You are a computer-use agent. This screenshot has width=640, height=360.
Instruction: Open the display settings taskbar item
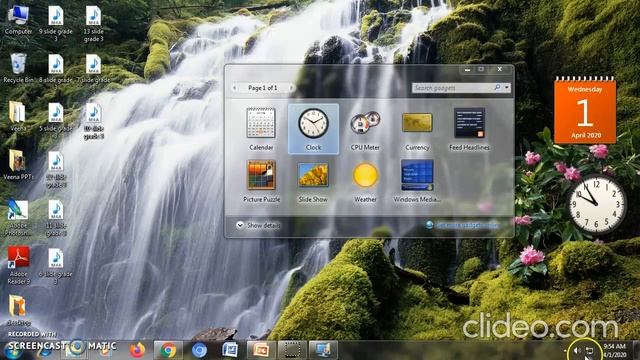(323, 350)
